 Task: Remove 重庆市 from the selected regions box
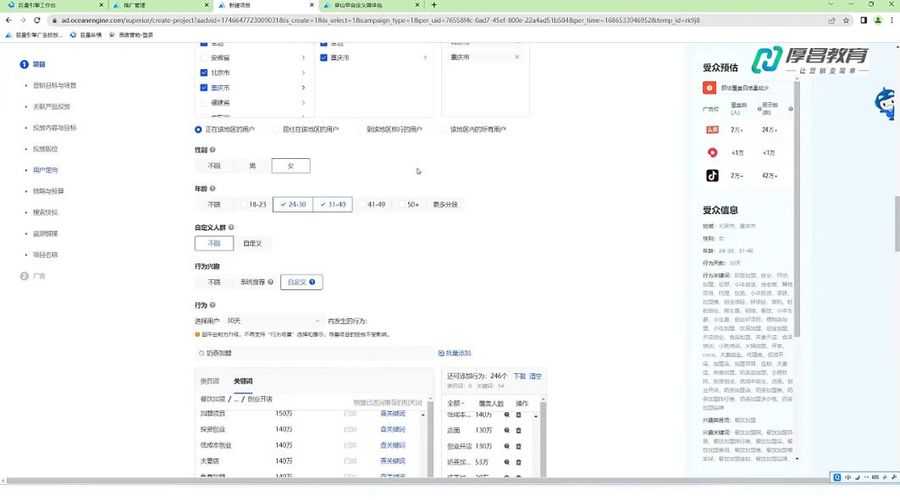[x=517, y=57]
